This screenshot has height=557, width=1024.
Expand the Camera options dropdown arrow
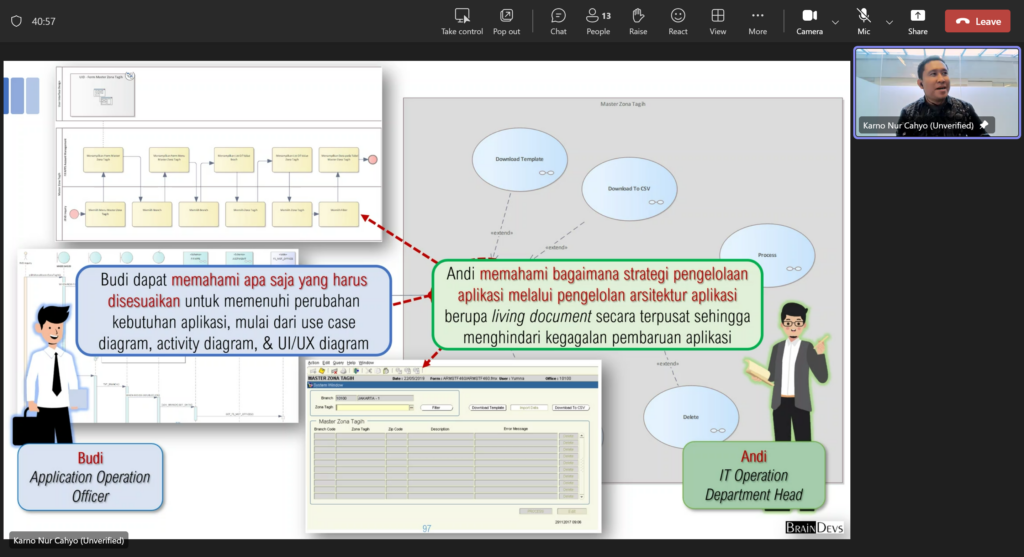(835, 21)
